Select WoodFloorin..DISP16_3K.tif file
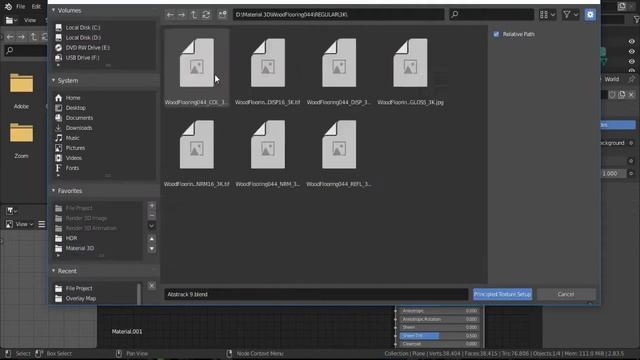640x360 pixels. coord(268,68)
